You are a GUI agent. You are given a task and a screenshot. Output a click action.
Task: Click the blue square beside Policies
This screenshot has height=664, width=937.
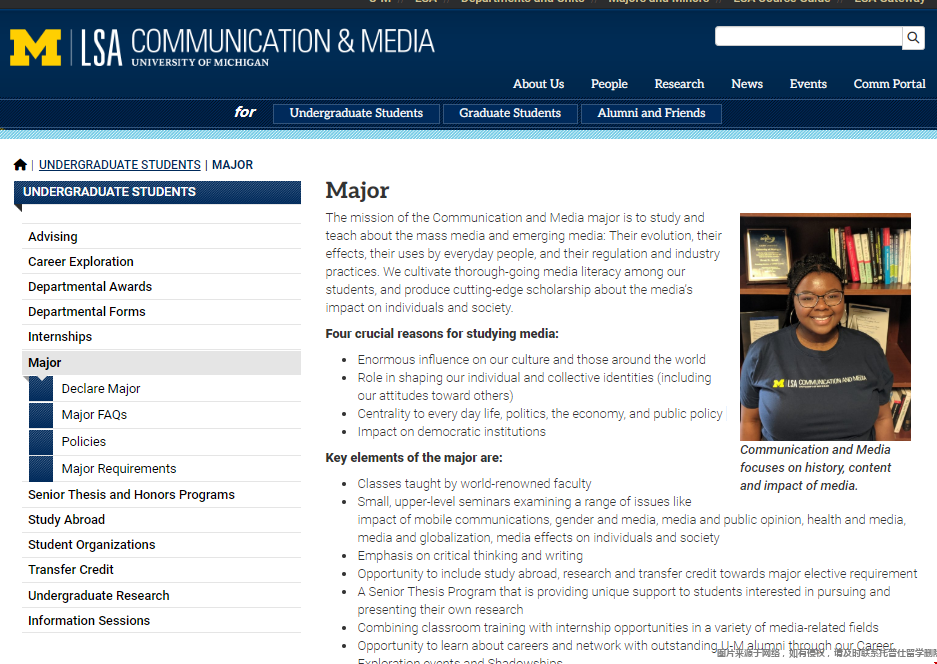tap(41, 442)
